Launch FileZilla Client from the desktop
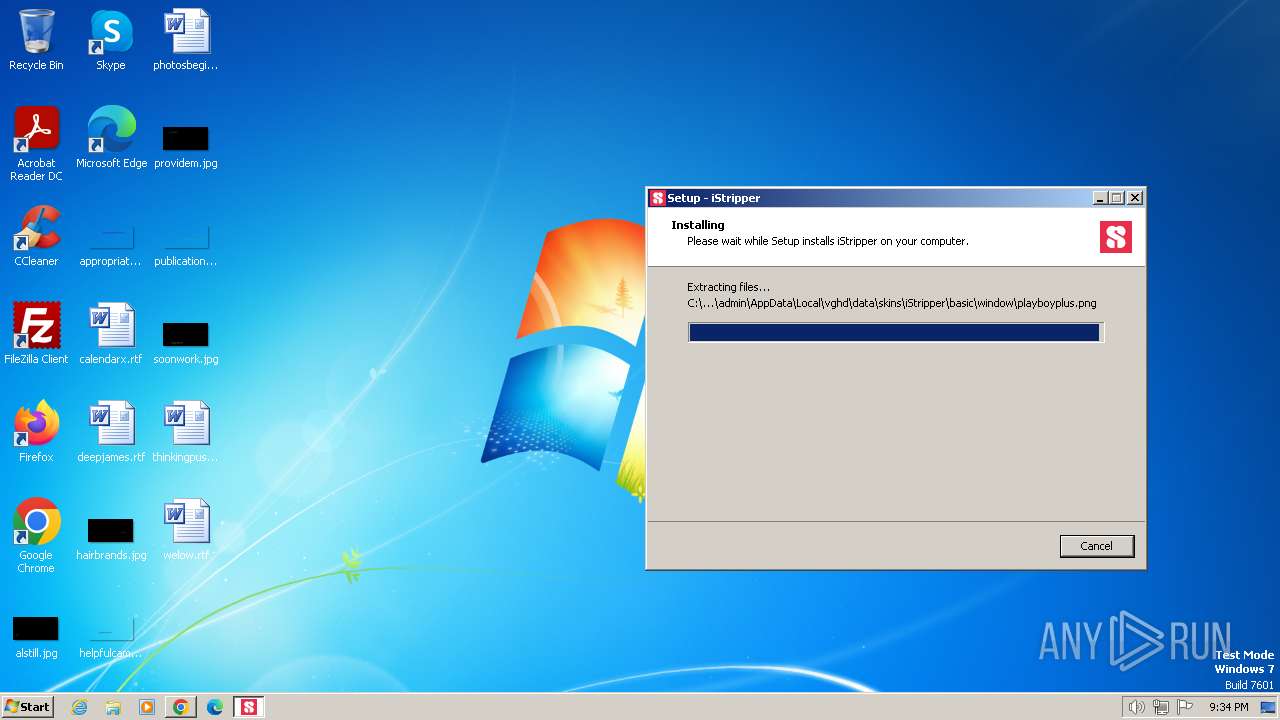 click(x=36, y=334)
